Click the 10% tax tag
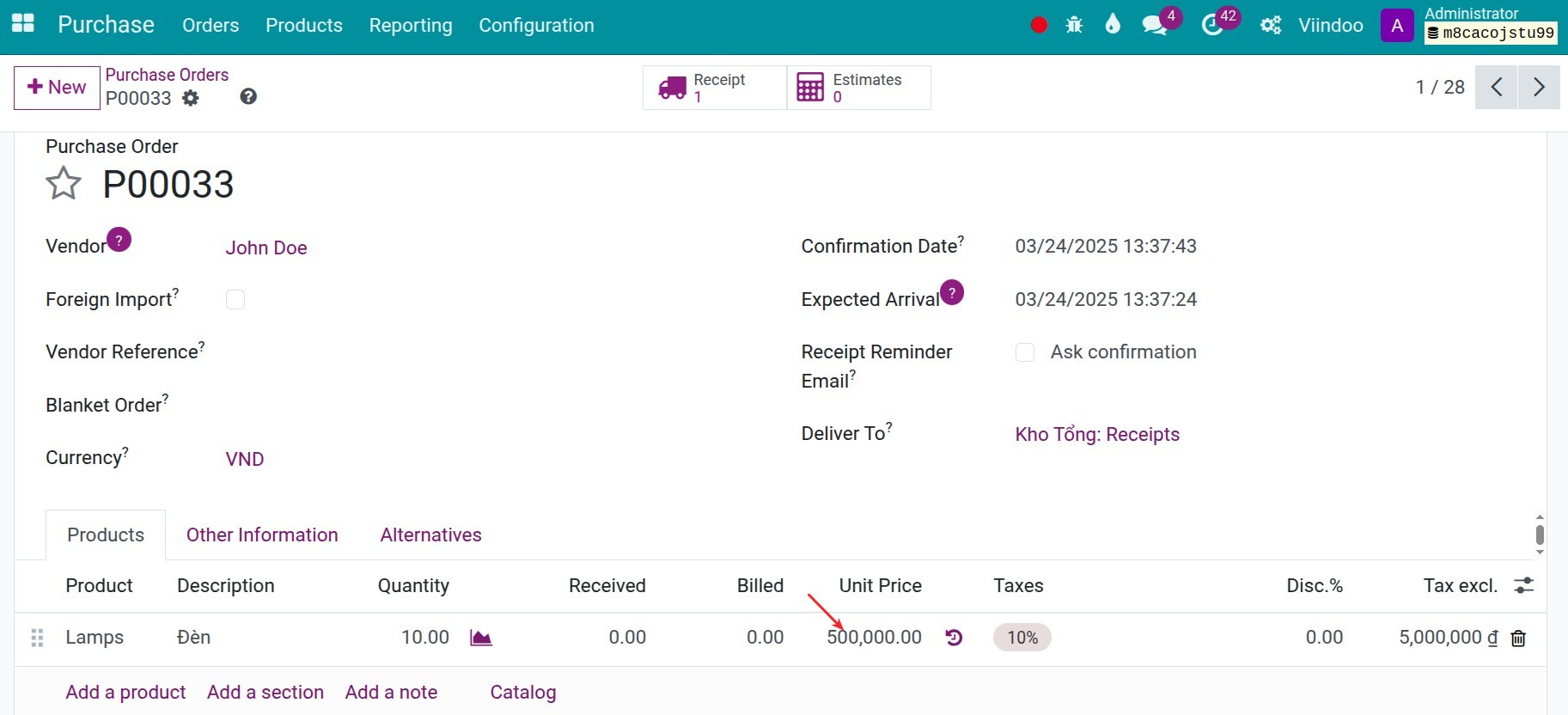 tap(1022, 638)
